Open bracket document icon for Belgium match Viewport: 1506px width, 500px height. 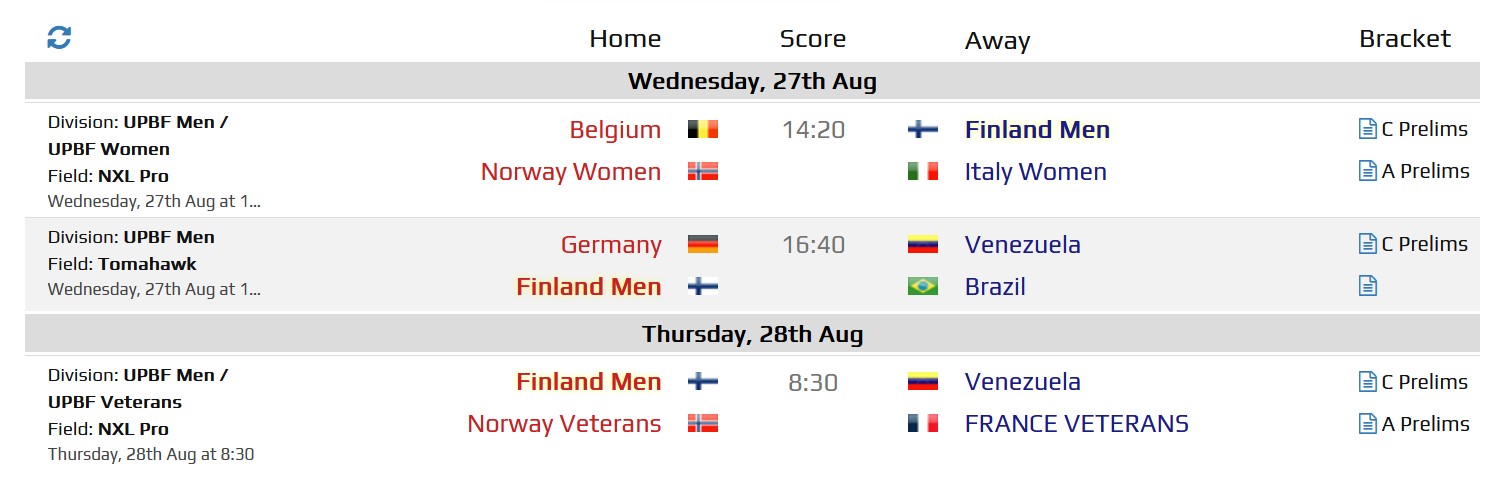[1367, 129]
